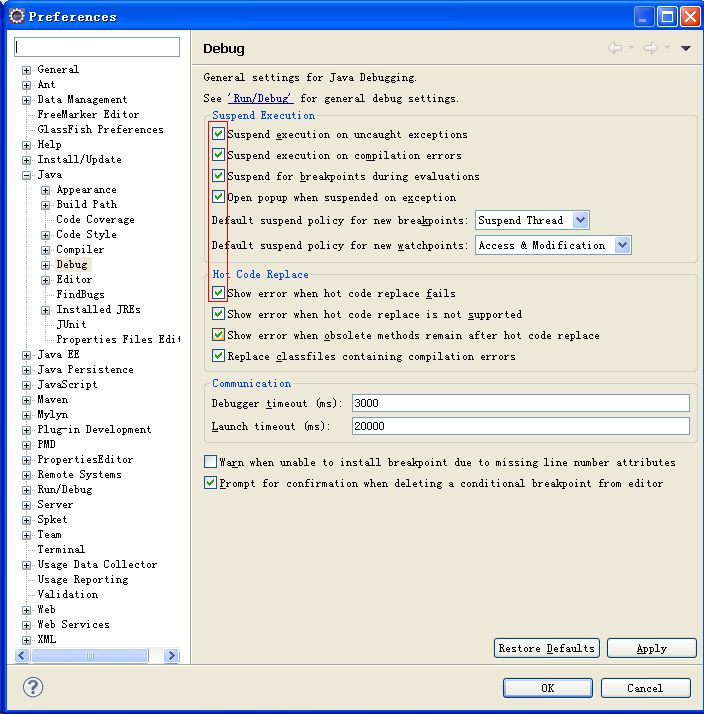
Task: Expand the Maven tree node
Action: click(26, 401)
